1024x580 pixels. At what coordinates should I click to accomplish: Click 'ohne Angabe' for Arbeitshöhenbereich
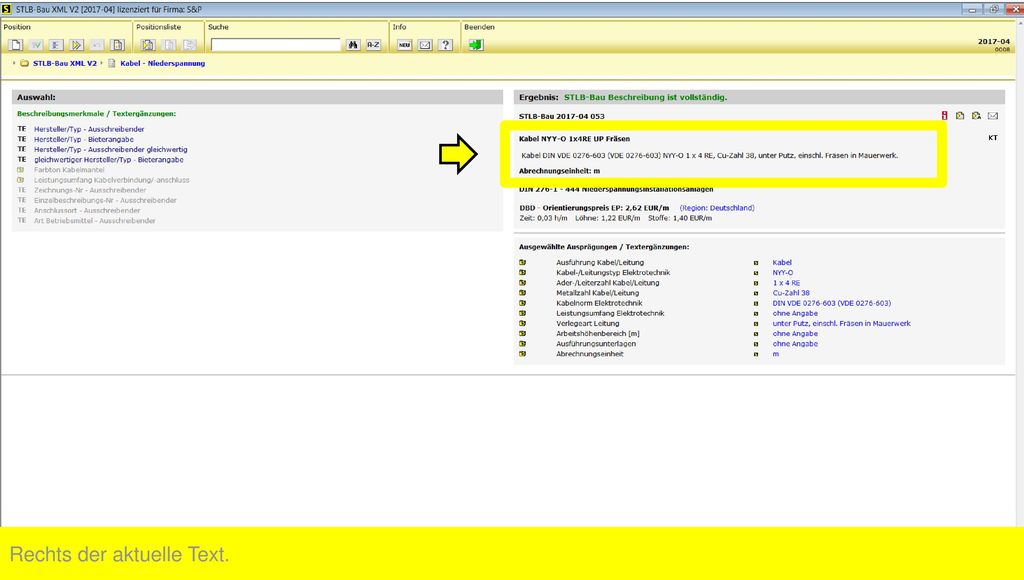tap(795, 334)
